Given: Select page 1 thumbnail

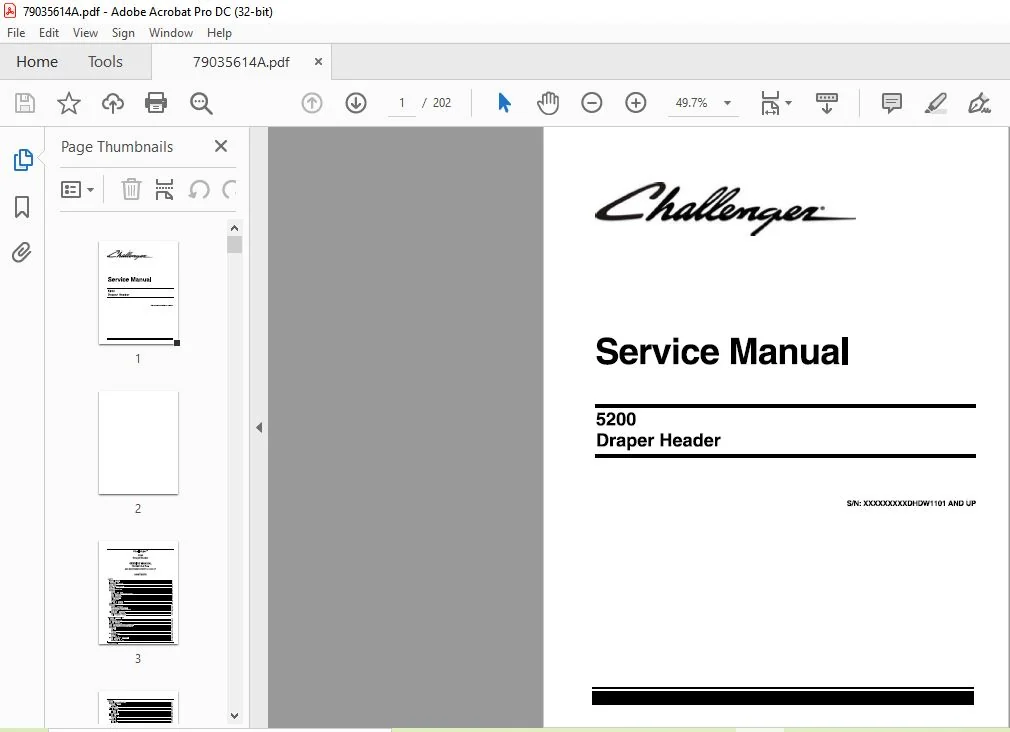Looking at the screenshot, I should 138,293.
